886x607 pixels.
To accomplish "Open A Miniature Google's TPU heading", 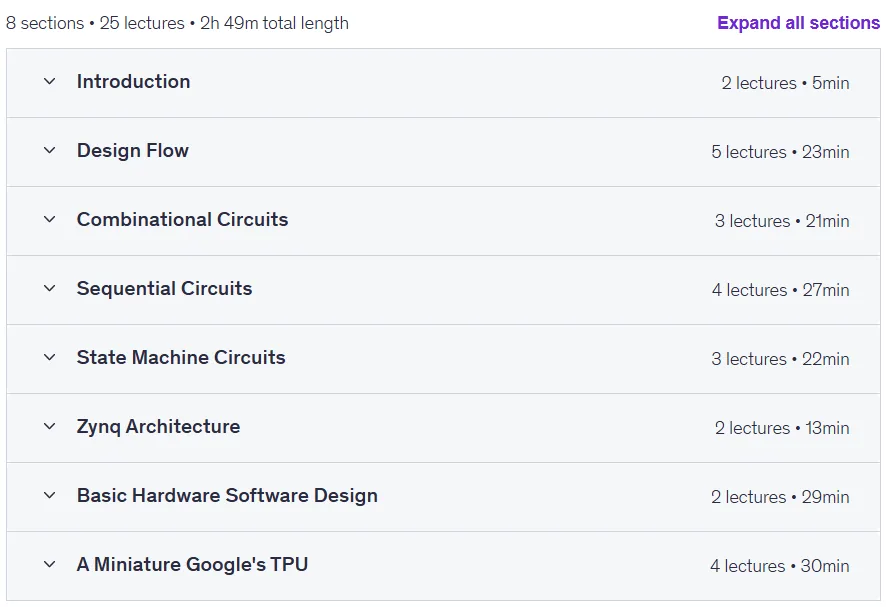I will pos(192,564).
